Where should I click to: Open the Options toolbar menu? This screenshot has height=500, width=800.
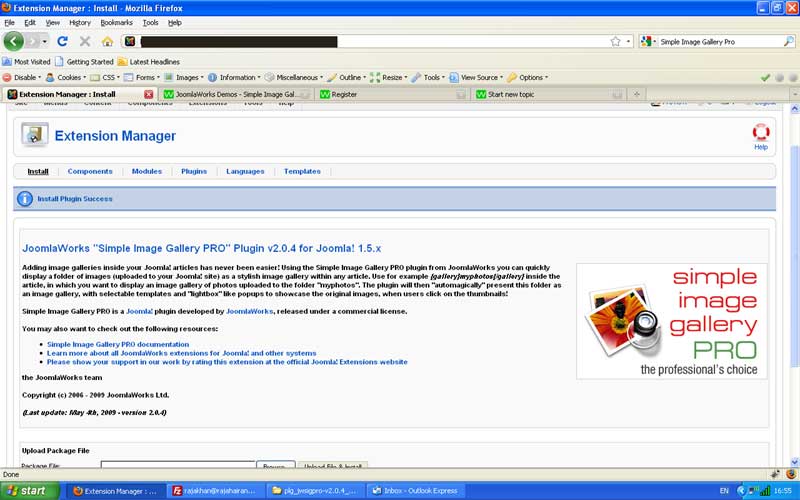pyautogui.click(x=528, y=78)
